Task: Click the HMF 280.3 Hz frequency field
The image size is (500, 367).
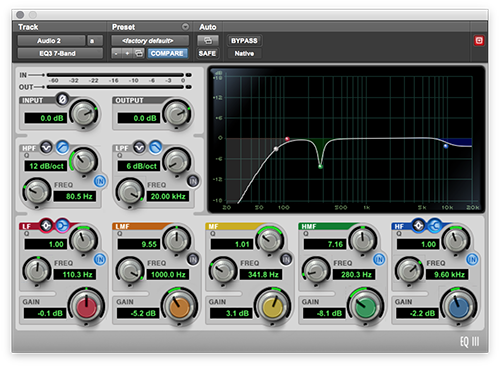Action: tap(354, 275)
